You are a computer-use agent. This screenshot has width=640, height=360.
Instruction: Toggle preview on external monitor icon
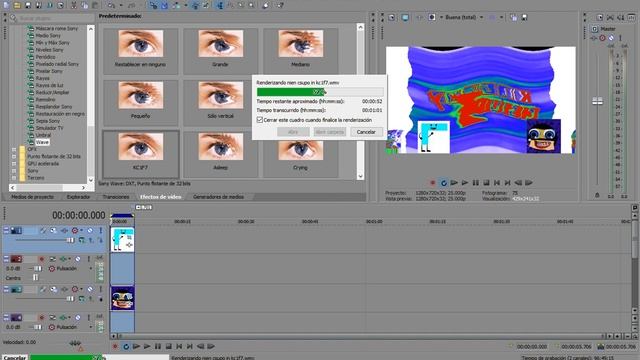(x=405, y=18)
